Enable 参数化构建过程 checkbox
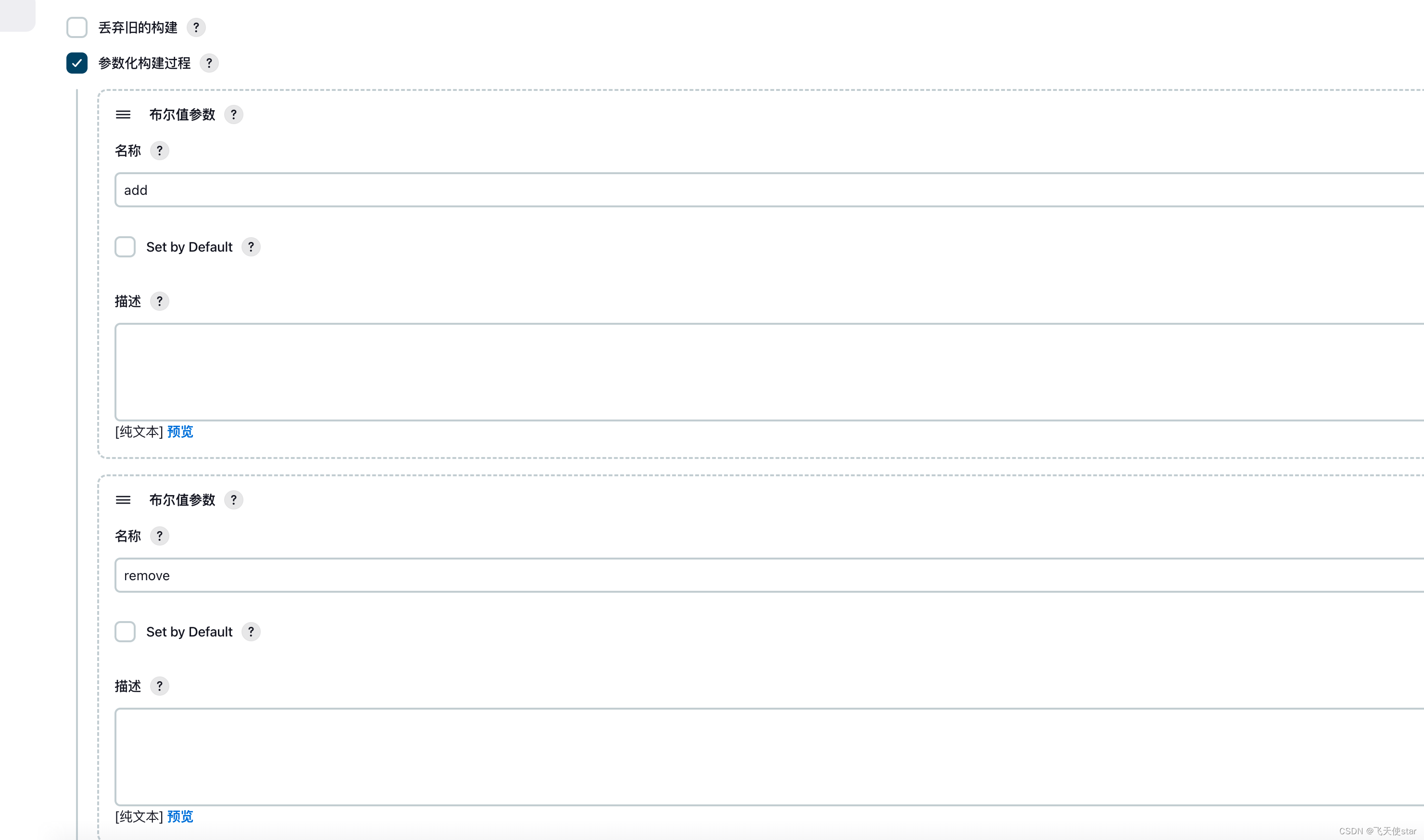 76,63
